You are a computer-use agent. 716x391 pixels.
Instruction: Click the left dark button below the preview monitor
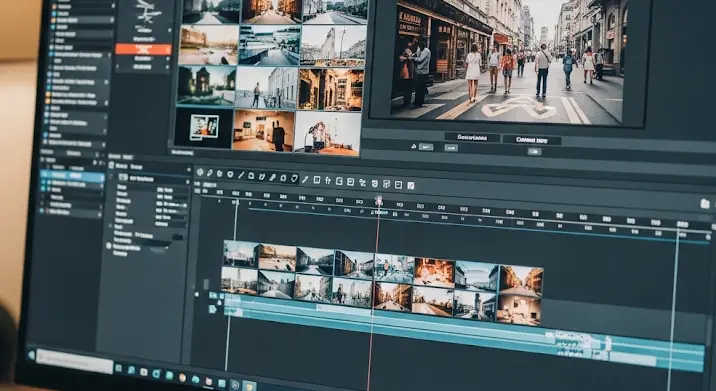(x=472, y=137)
